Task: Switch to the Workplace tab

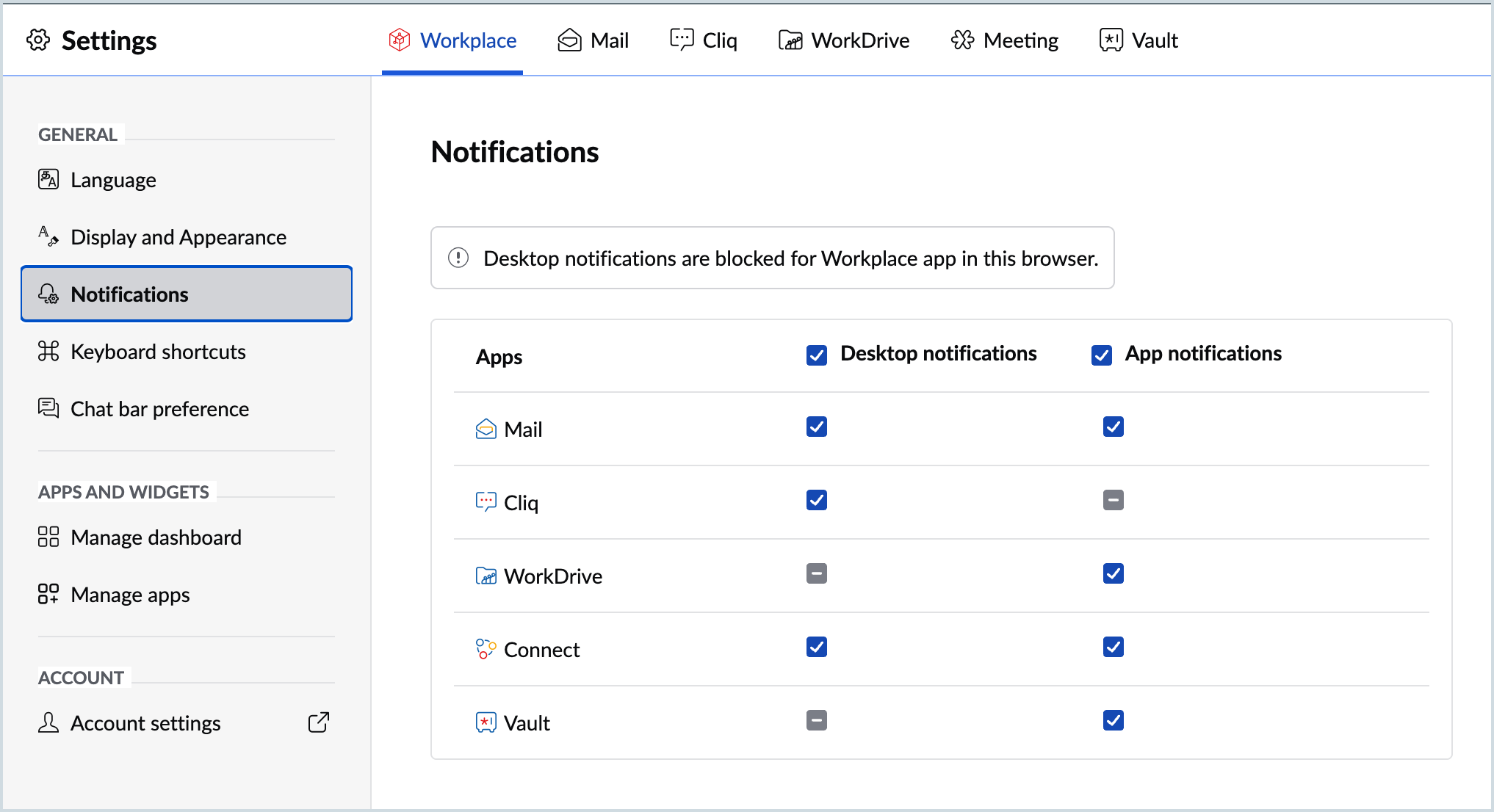Action: (x=452, y=40)
